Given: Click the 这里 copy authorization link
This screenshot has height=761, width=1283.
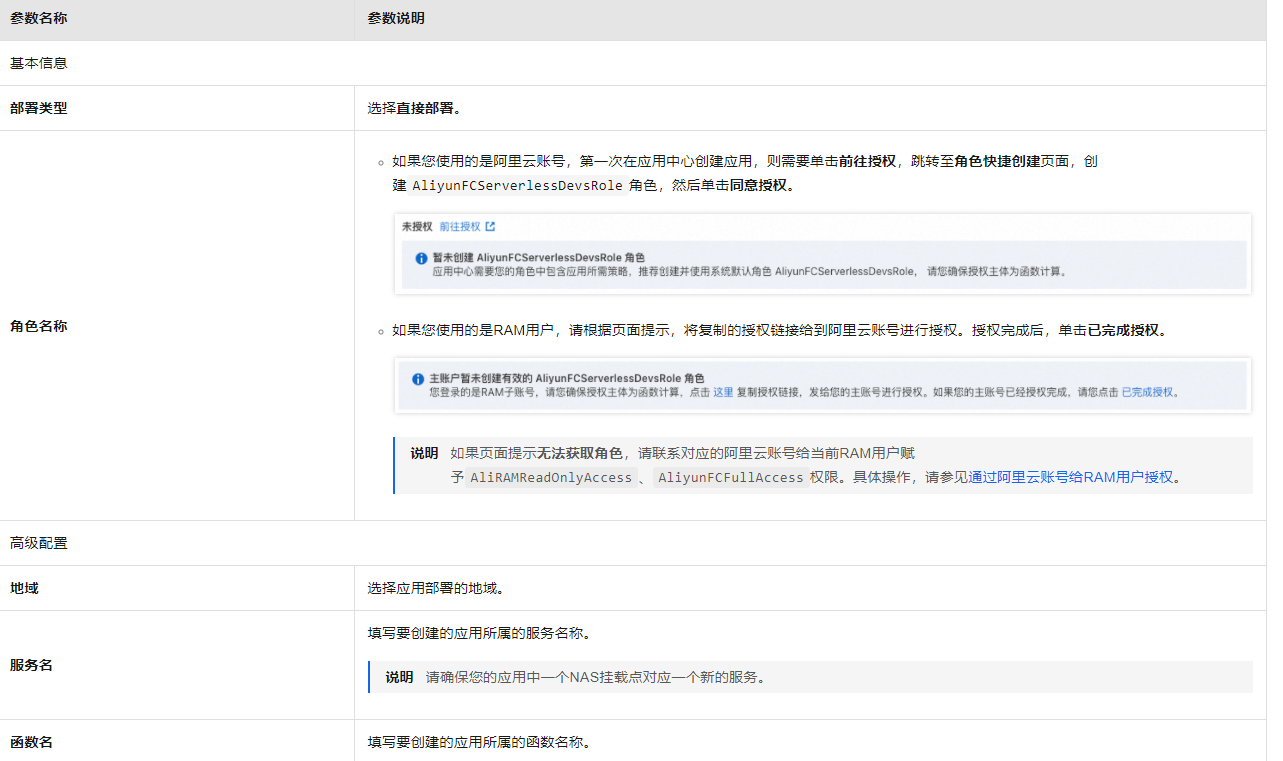Looking at the screenshot, I should point(723,392).
